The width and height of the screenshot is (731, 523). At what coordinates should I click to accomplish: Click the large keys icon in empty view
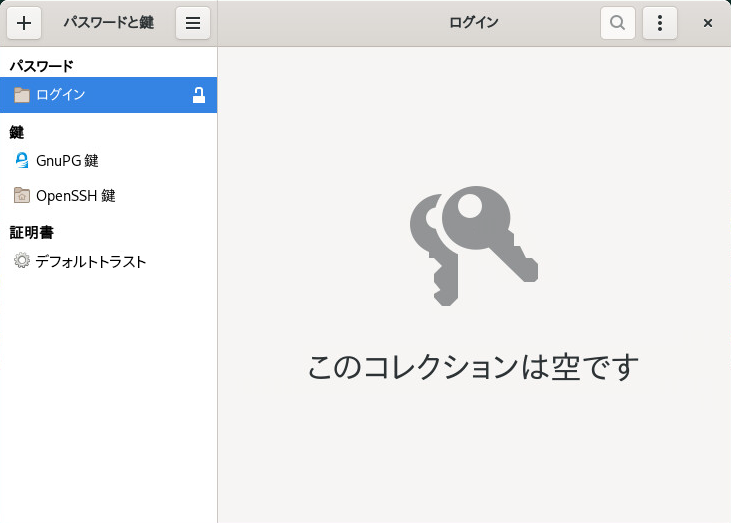tap(473, 246)
